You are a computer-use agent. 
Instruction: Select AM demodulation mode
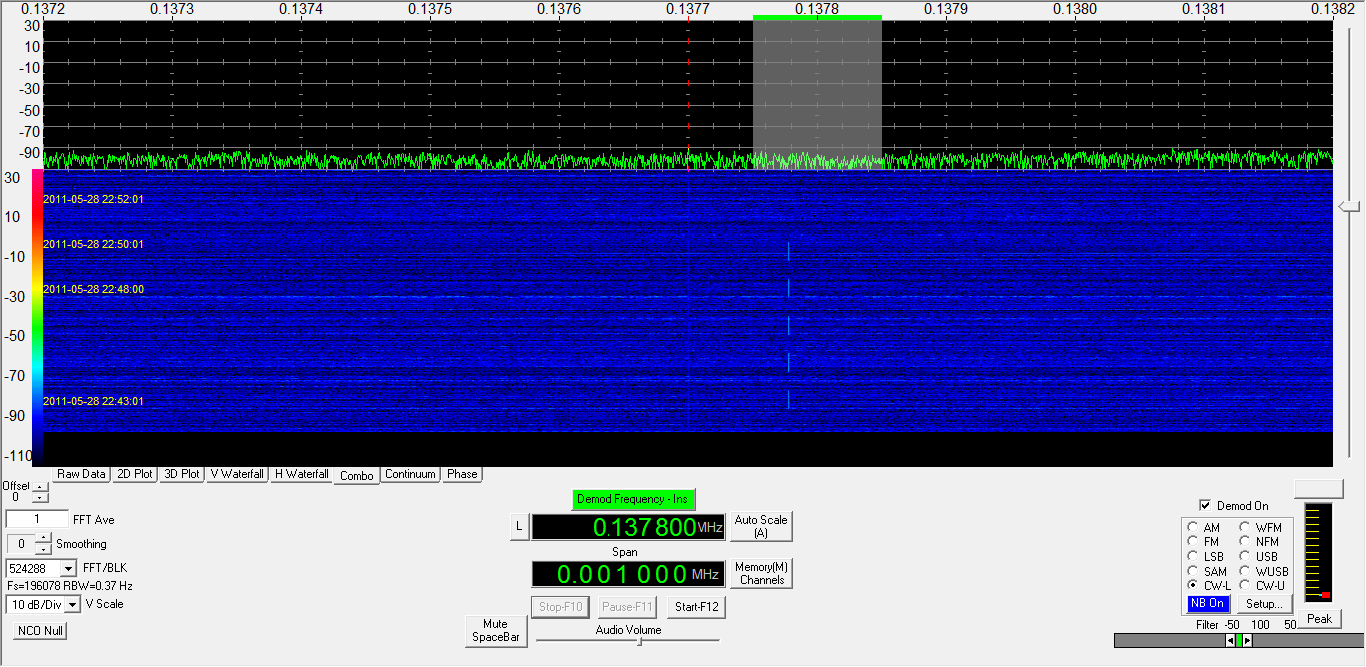pyautogui.click(x=1193, y=527)
